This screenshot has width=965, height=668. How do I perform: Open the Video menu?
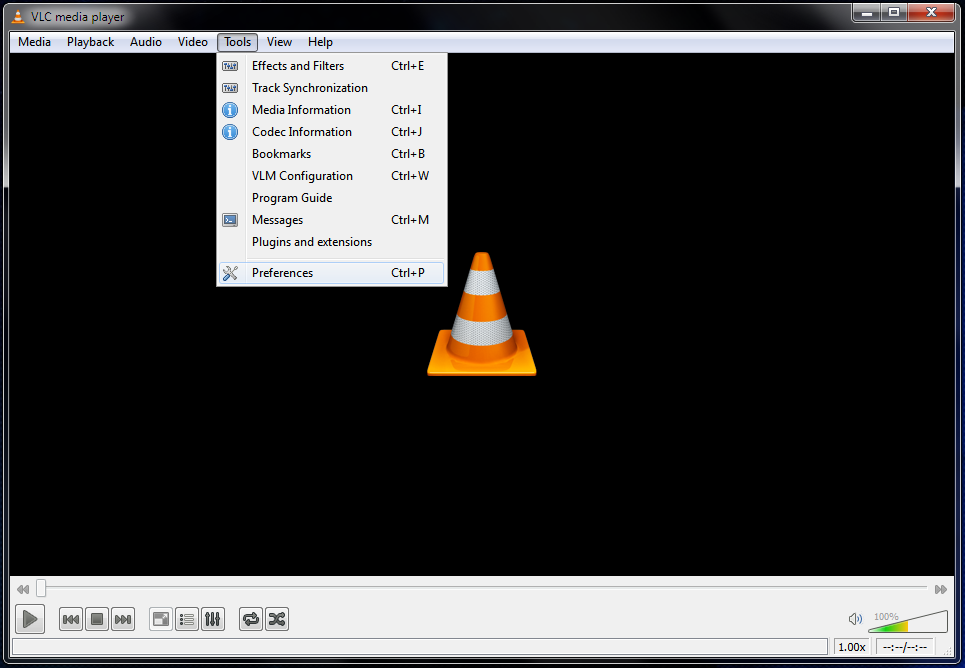click(x=193, y=42)
